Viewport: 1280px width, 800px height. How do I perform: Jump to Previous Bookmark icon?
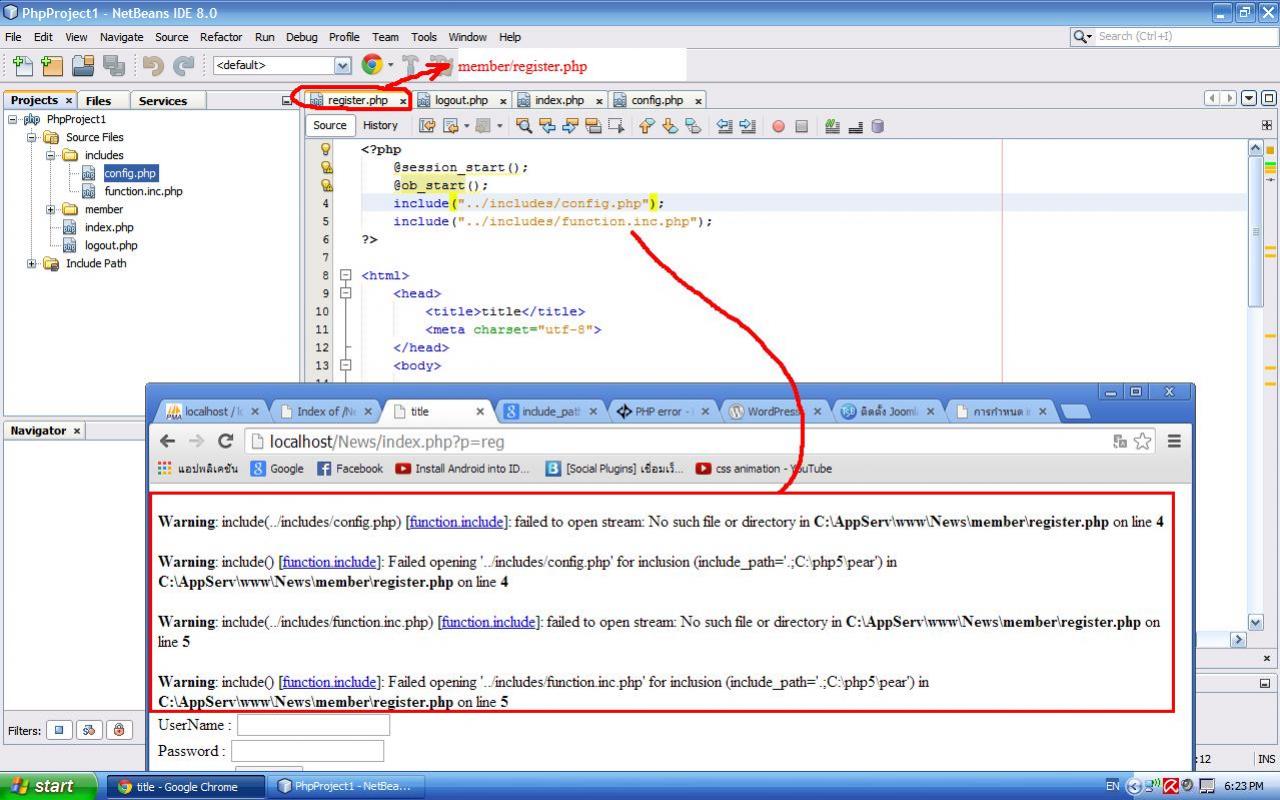coord(646,126)
